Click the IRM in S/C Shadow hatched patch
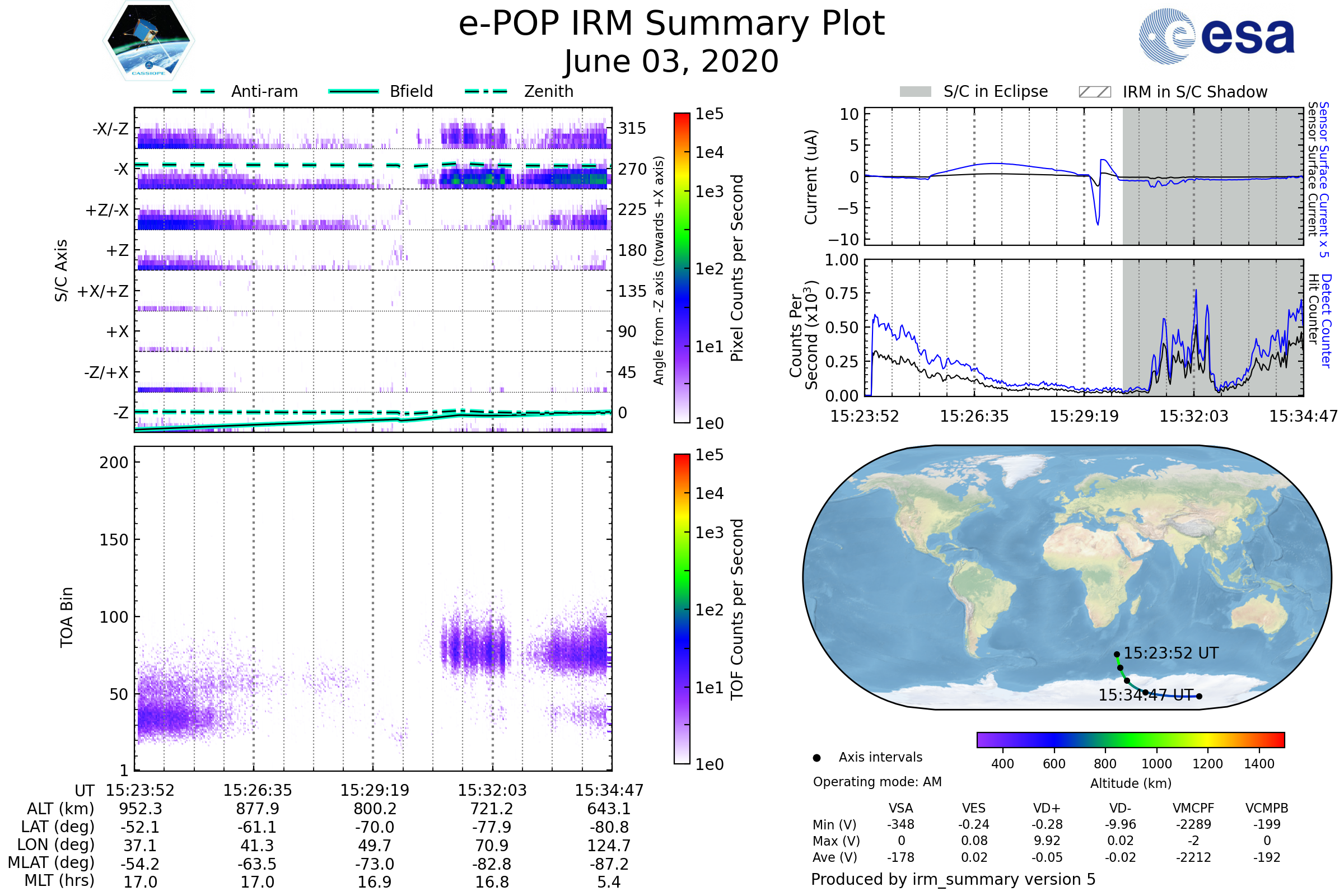Screen dimensions: 1344x896 1094,92
